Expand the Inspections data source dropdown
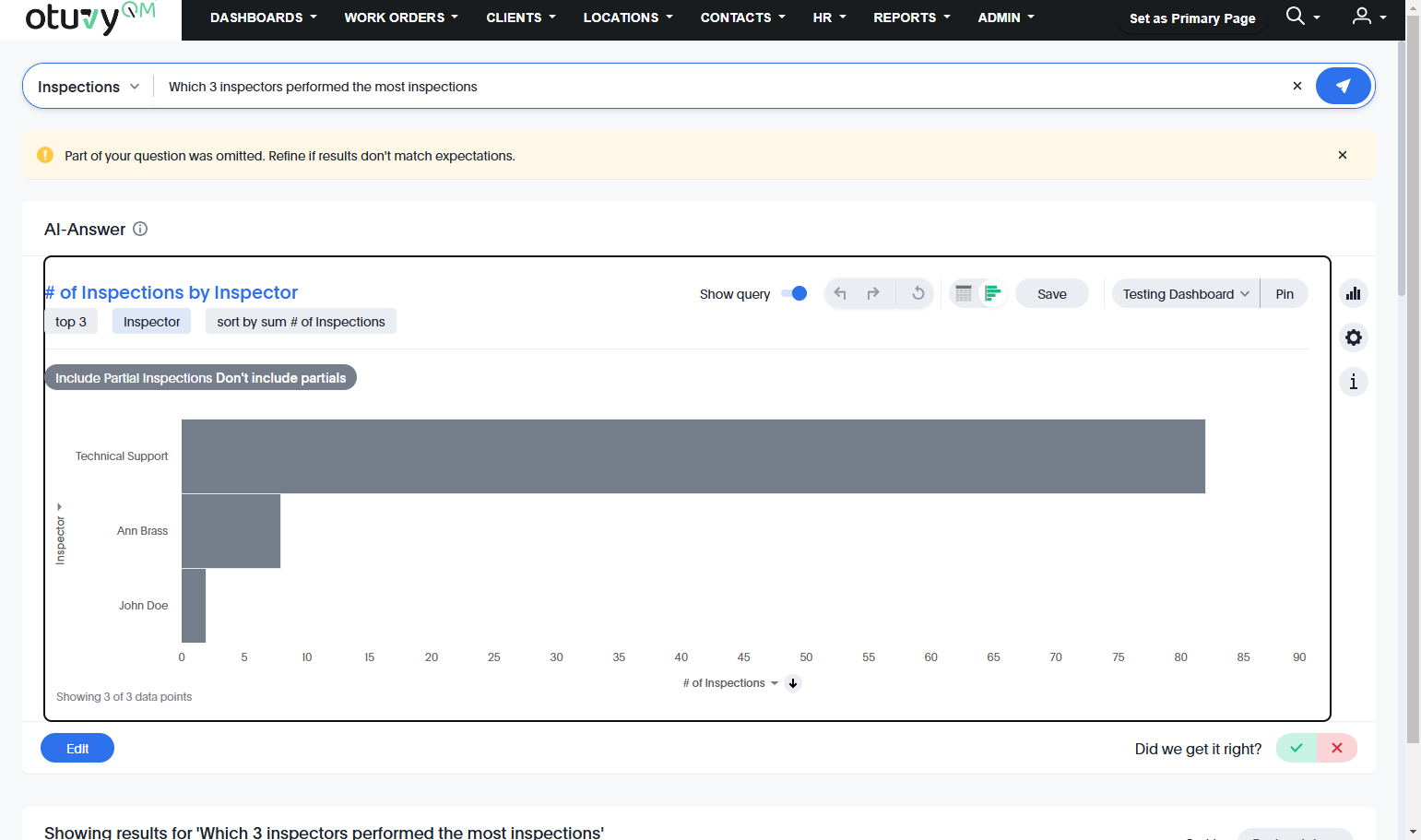1421x840 pixels. tap(89, 87)
